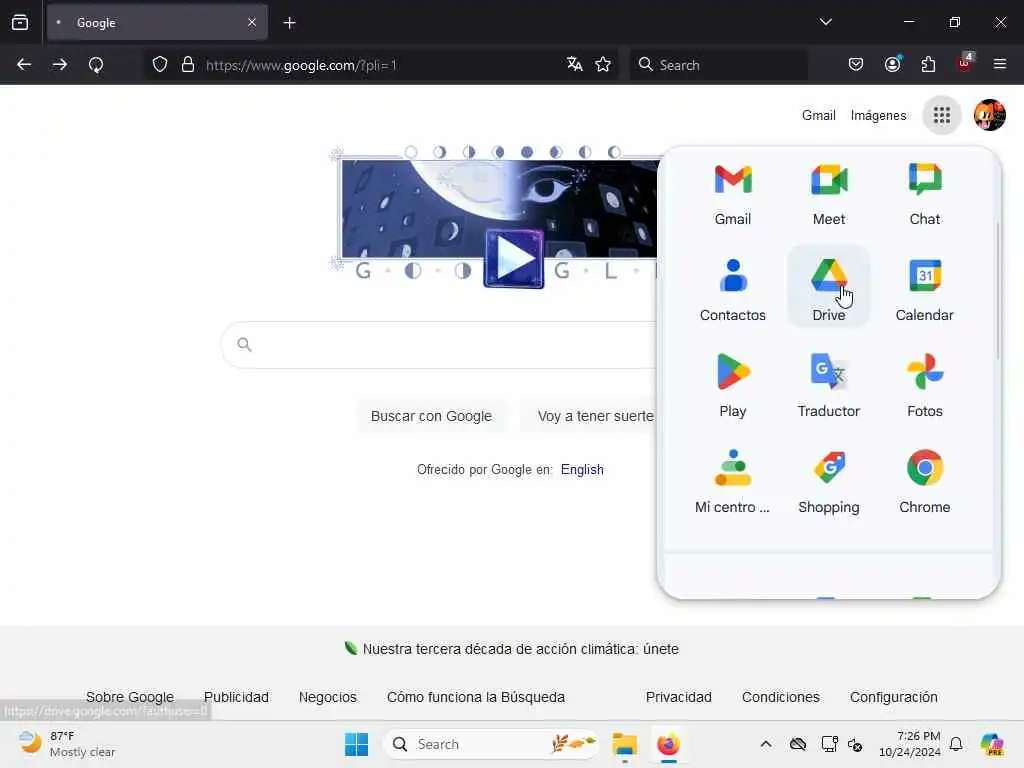Show hidden tray icons chevron
The image size is (1024, 768).
765,744
